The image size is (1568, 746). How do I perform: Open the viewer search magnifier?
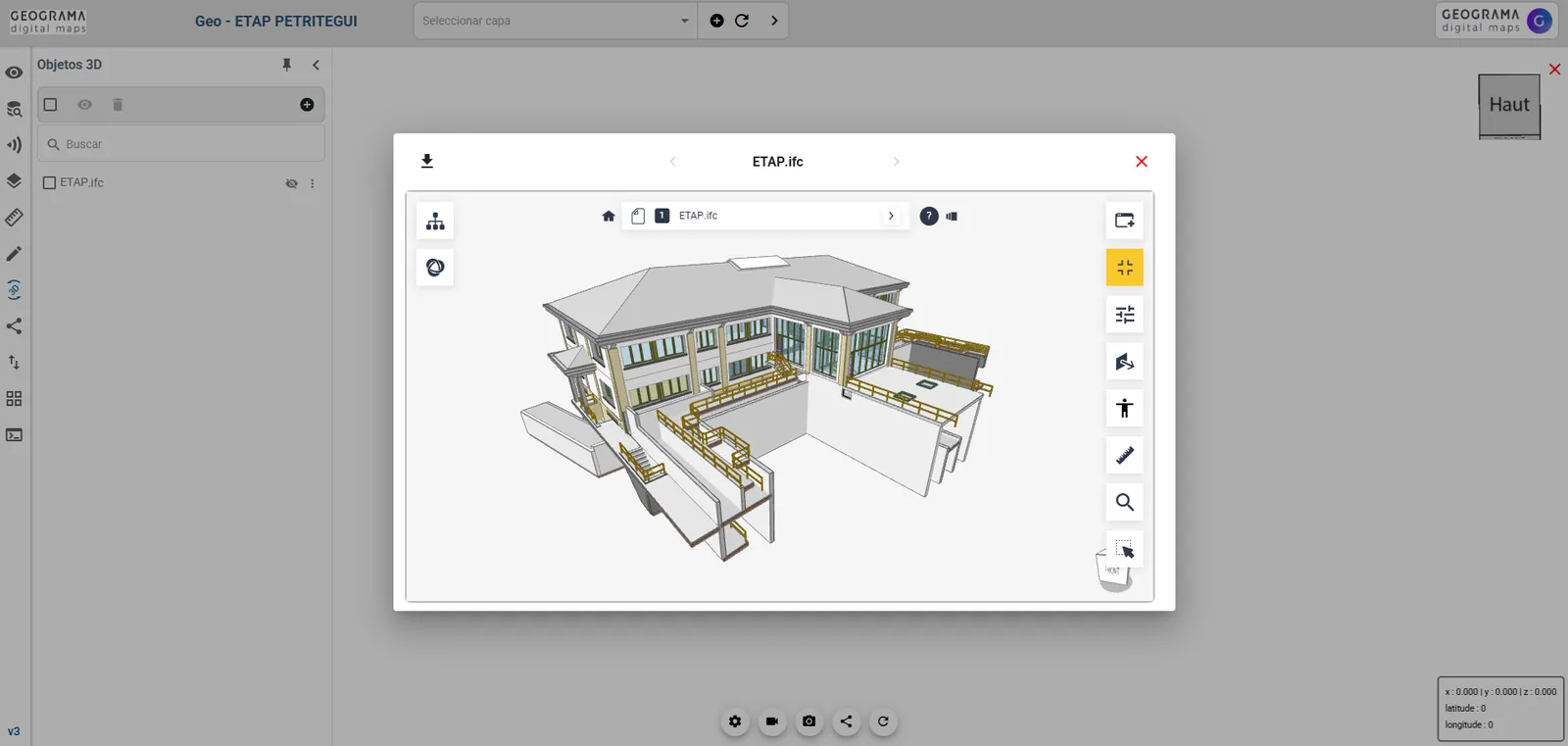click(1125, 502)
